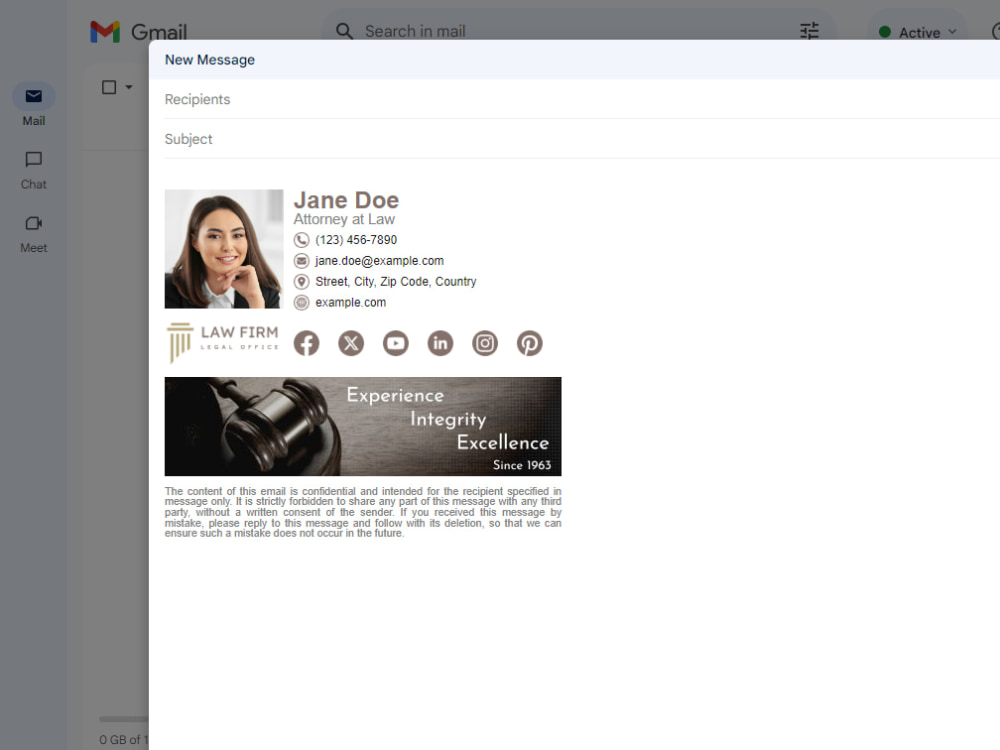
Task: Click the Search in mail box
Action: coord(577,31)
